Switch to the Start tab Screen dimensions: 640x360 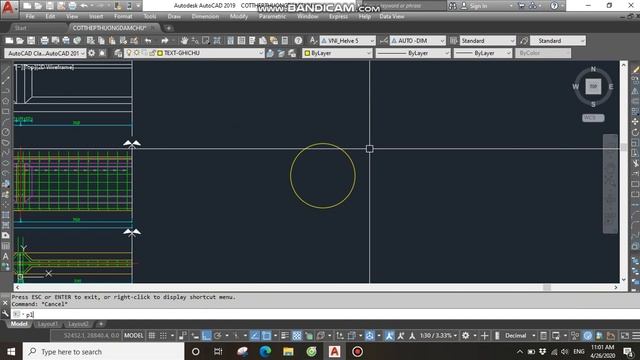pyautogui.click(x=20, y=28)
